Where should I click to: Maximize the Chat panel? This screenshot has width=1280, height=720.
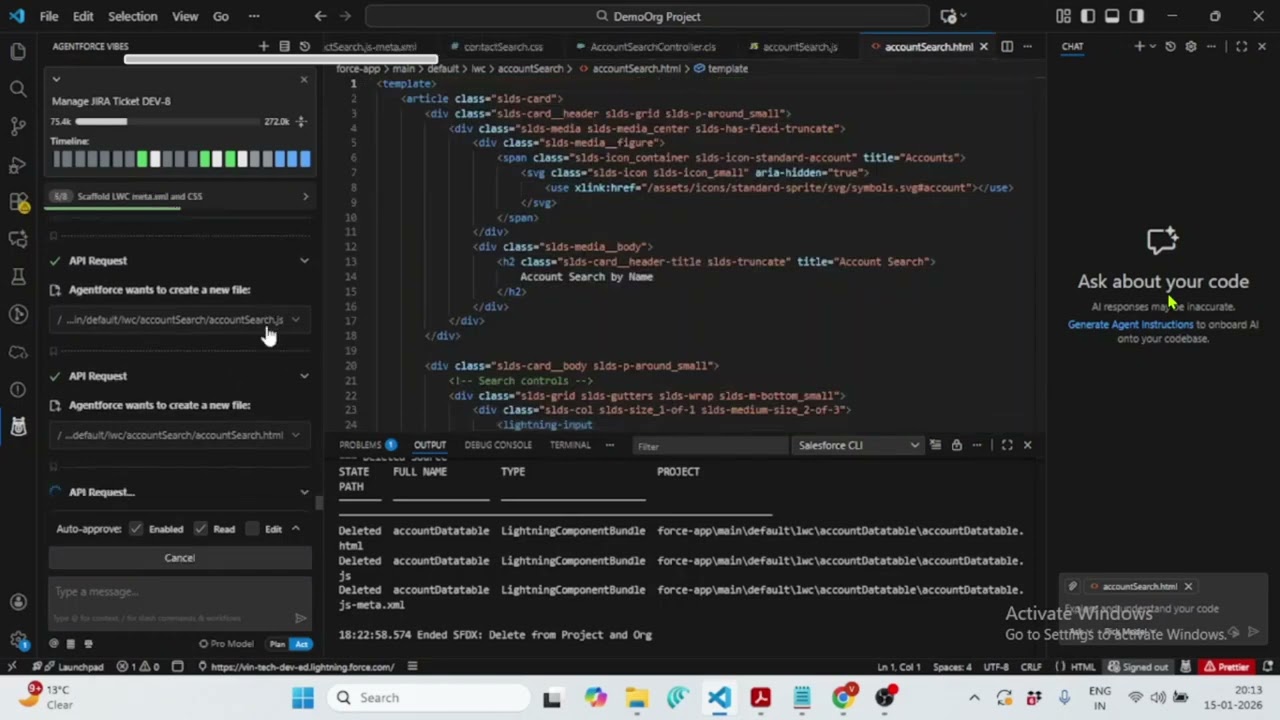(x=1241, y=46)
